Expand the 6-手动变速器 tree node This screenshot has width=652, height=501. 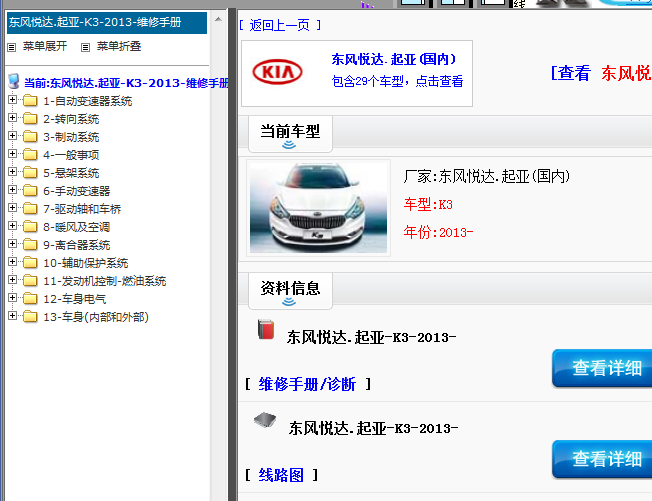[12, 190]
